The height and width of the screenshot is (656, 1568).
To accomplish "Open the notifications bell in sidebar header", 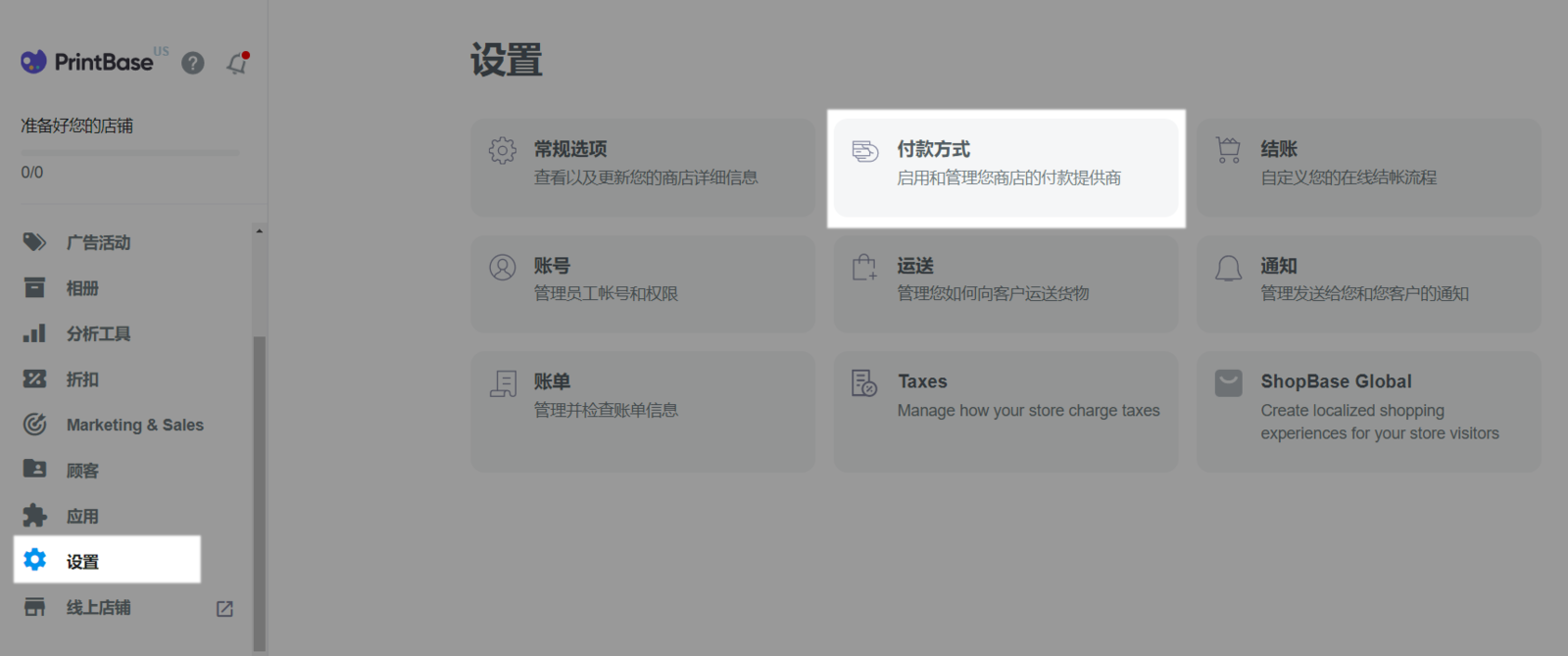I will click(237, 63).
